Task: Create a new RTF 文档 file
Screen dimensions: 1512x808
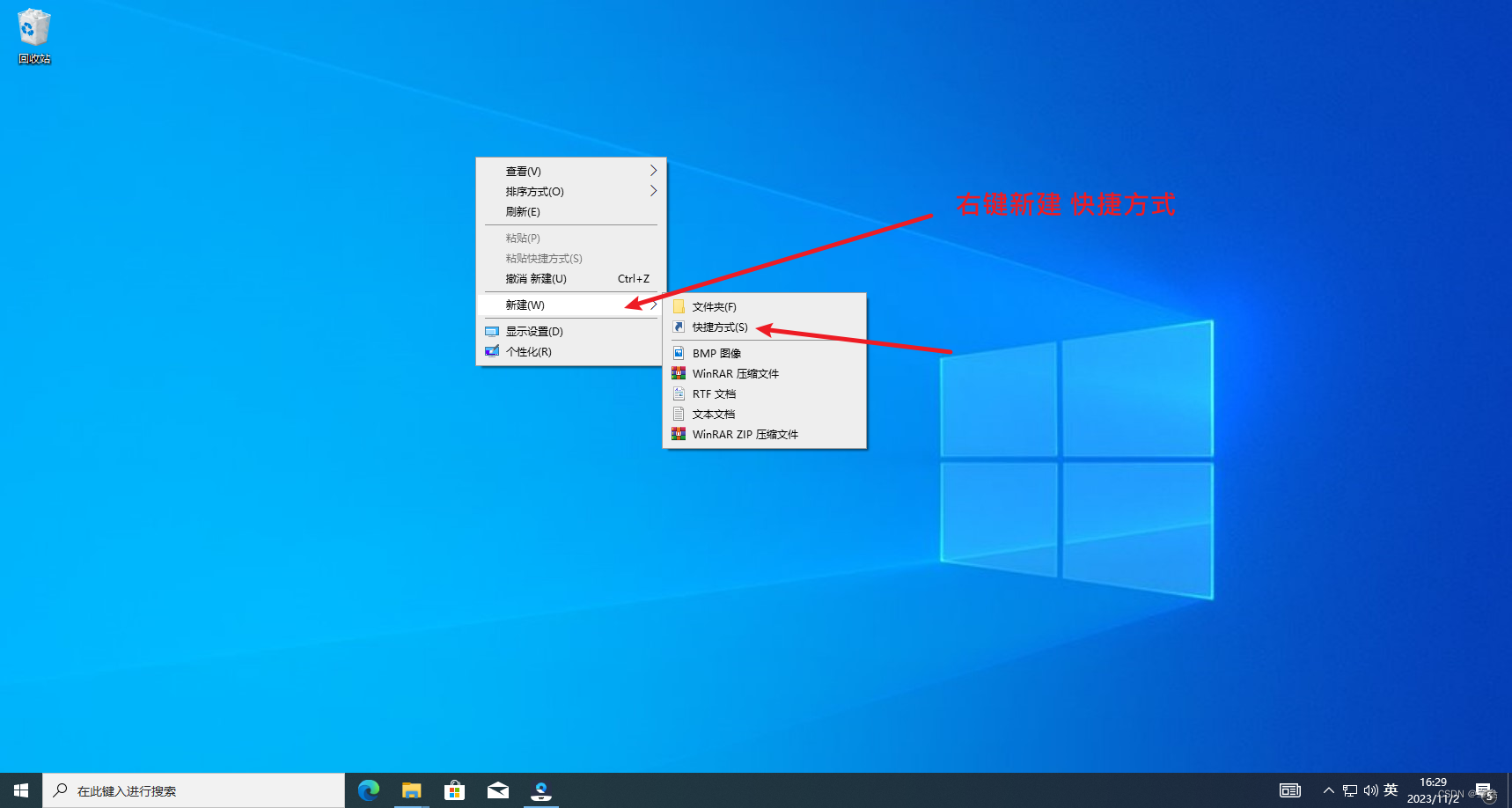Action: (x=764, y=393)
